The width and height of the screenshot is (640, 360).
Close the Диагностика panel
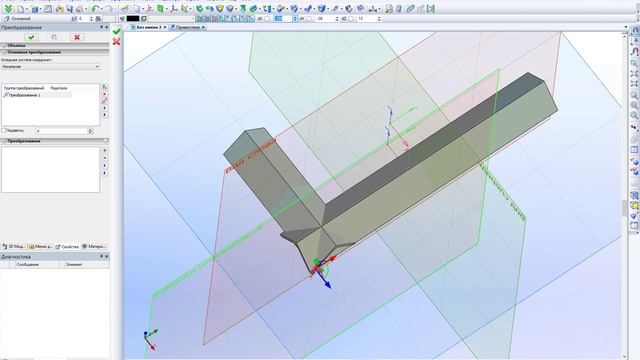click(107, 256)
